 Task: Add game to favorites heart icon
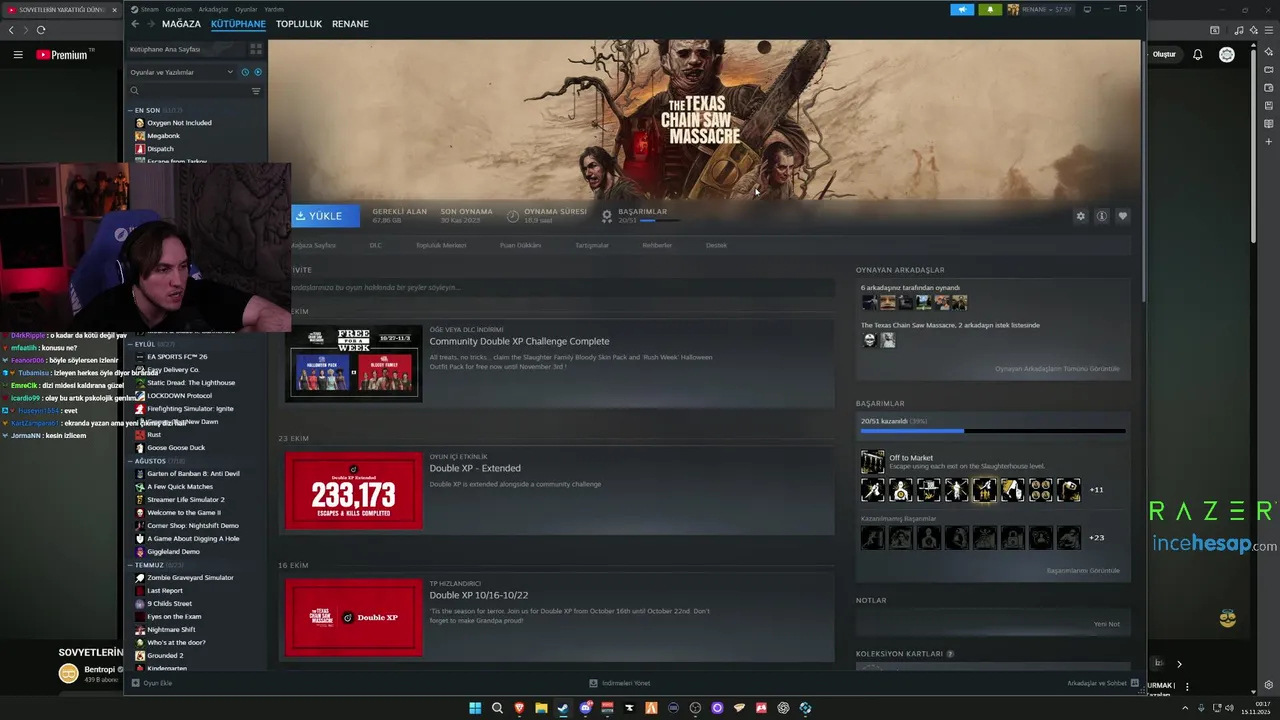(1122, 216)
